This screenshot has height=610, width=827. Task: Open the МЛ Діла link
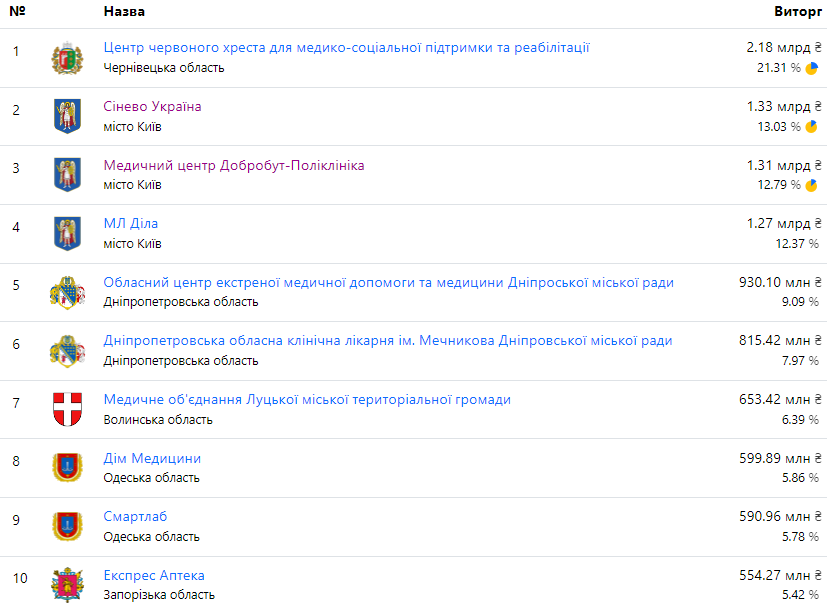[x=131, y=223]
